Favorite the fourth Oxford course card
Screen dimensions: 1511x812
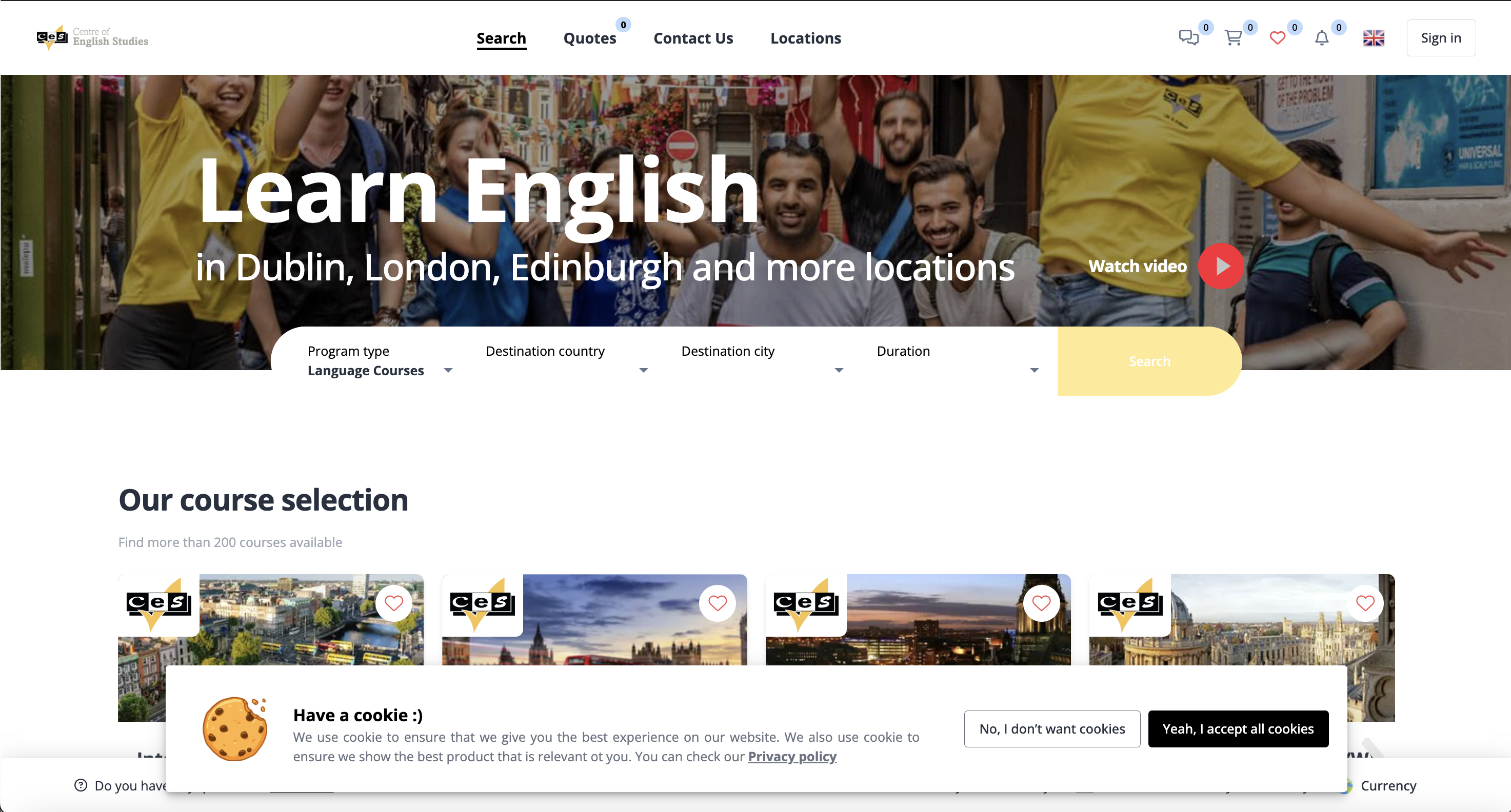1365,603
